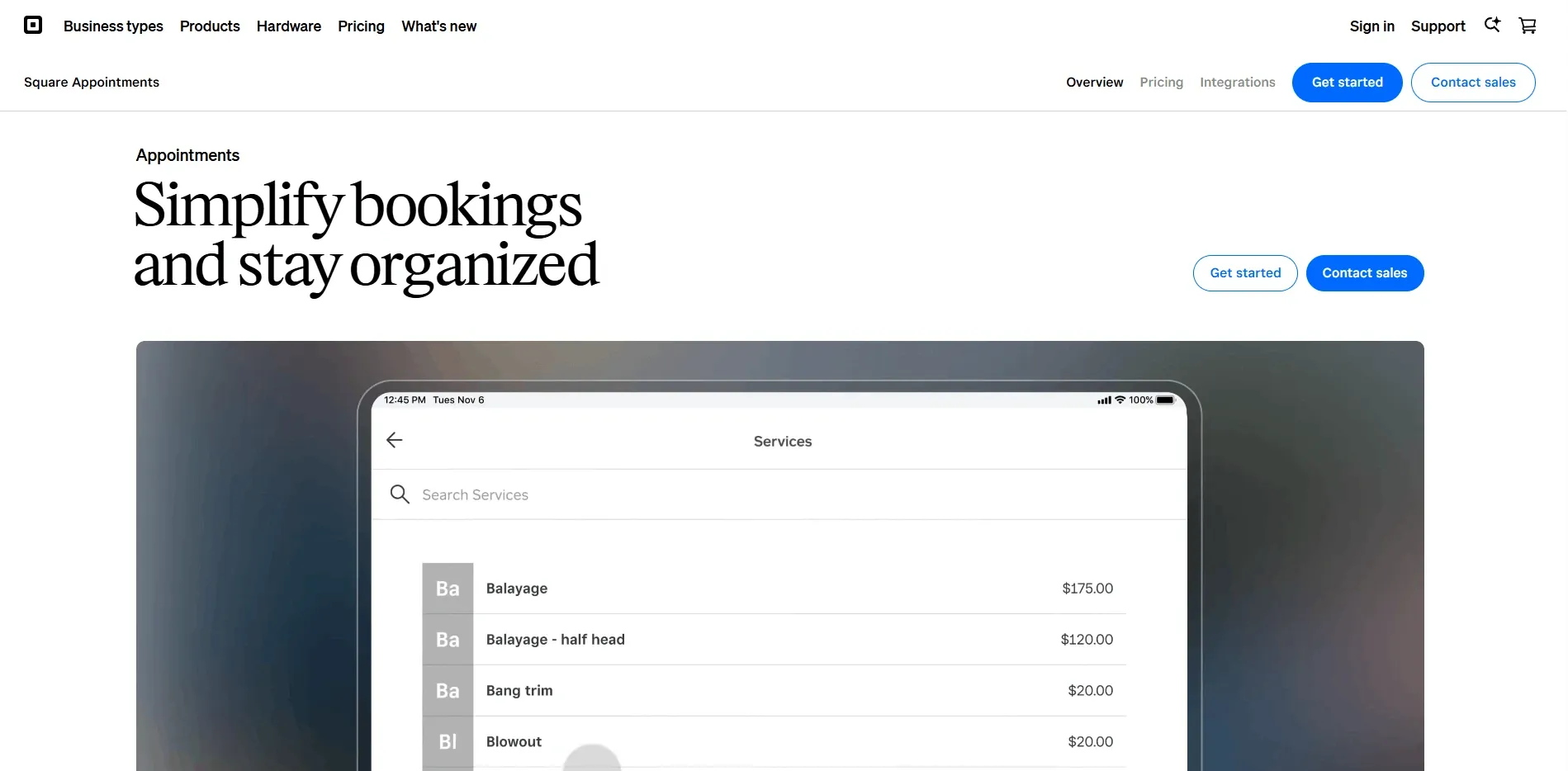1568x771 pixels.
Task: Click the battery icon in tablet status bar
Action: (1165, 400)
